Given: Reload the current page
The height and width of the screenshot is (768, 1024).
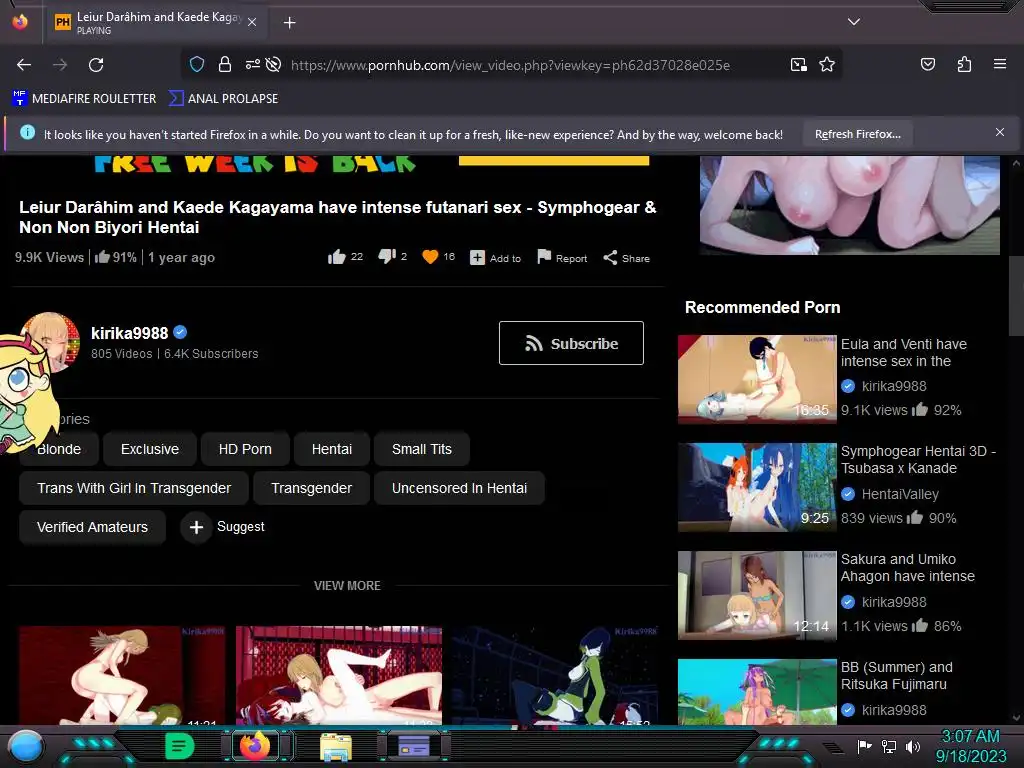Looking at the screenshot, I should [96, 65].
